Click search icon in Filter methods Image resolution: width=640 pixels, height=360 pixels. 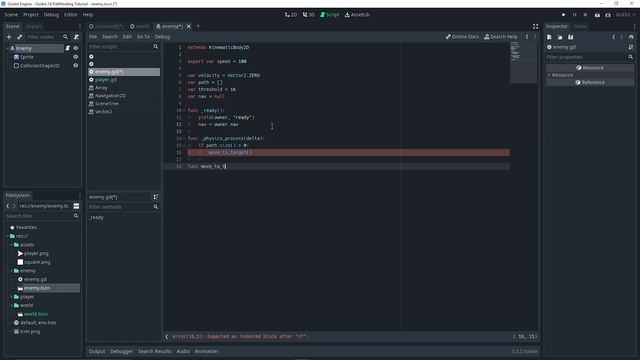156,207
